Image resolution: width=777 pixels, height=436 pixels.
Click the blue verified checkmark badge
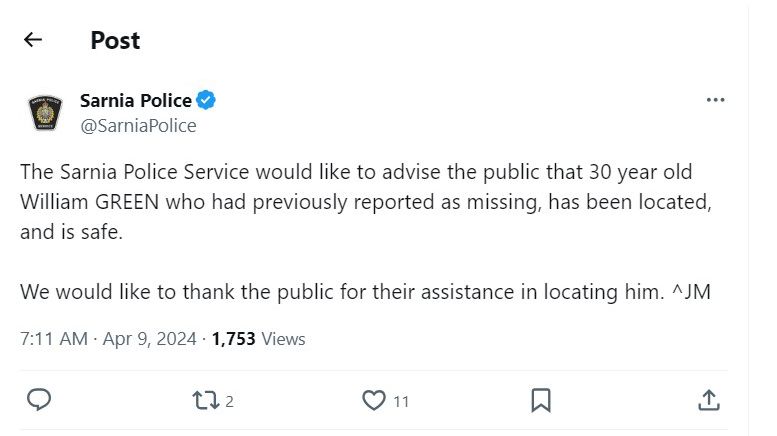[x=207, y=100]
